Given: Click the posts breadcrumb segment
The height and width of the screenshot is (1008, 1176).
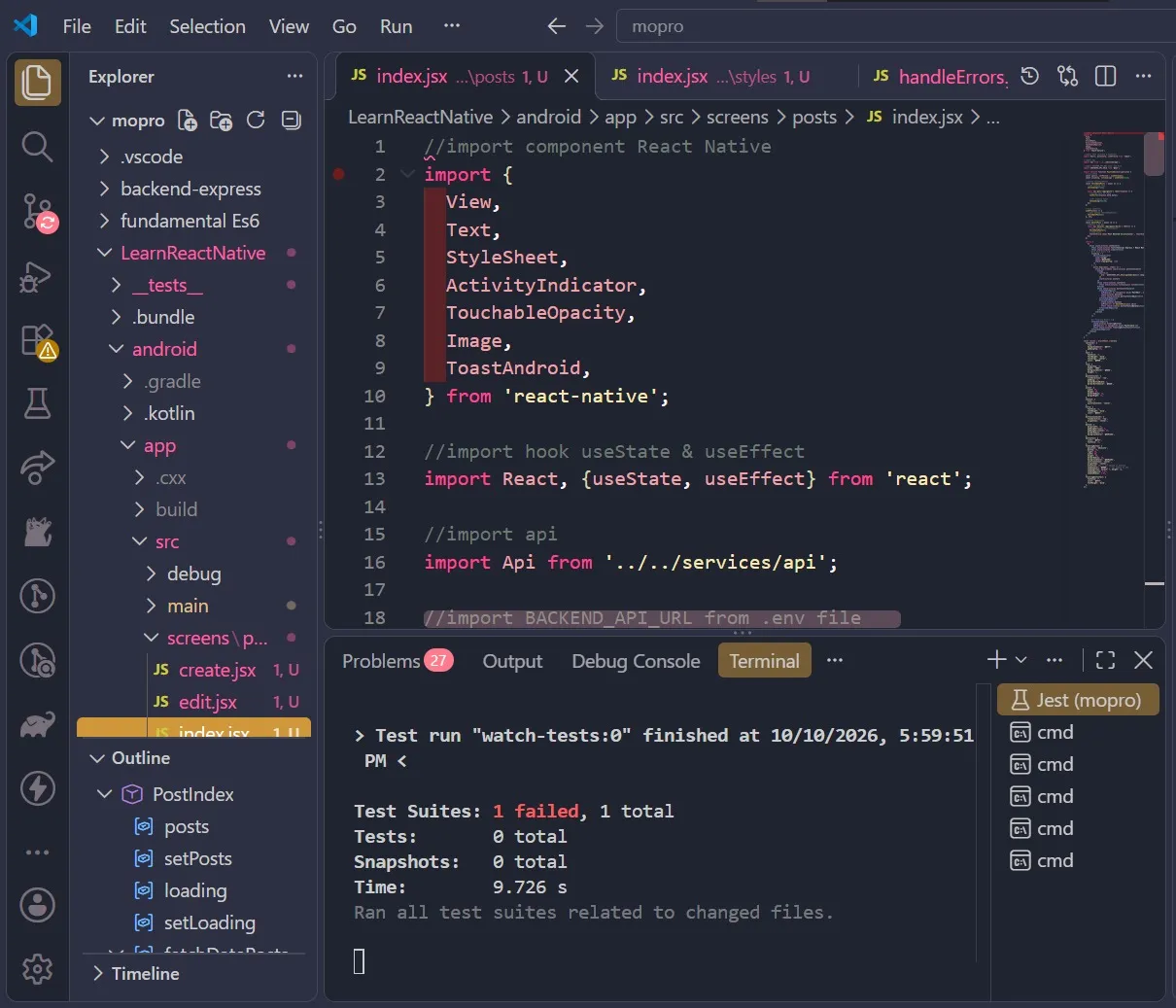Looking at the screenshot, I should click(x=813, y=118).
